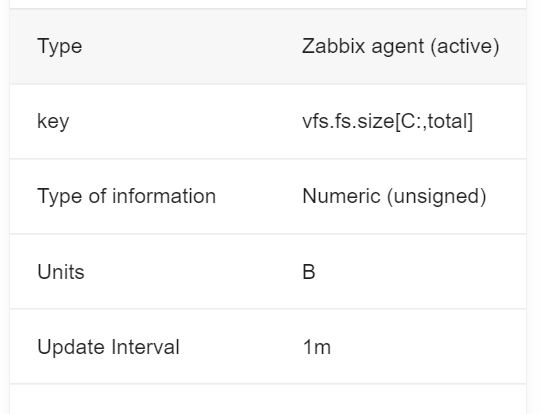559x414 pixels.
Task: Click the empty row below Update Interval
Action: tap(268, 399)
